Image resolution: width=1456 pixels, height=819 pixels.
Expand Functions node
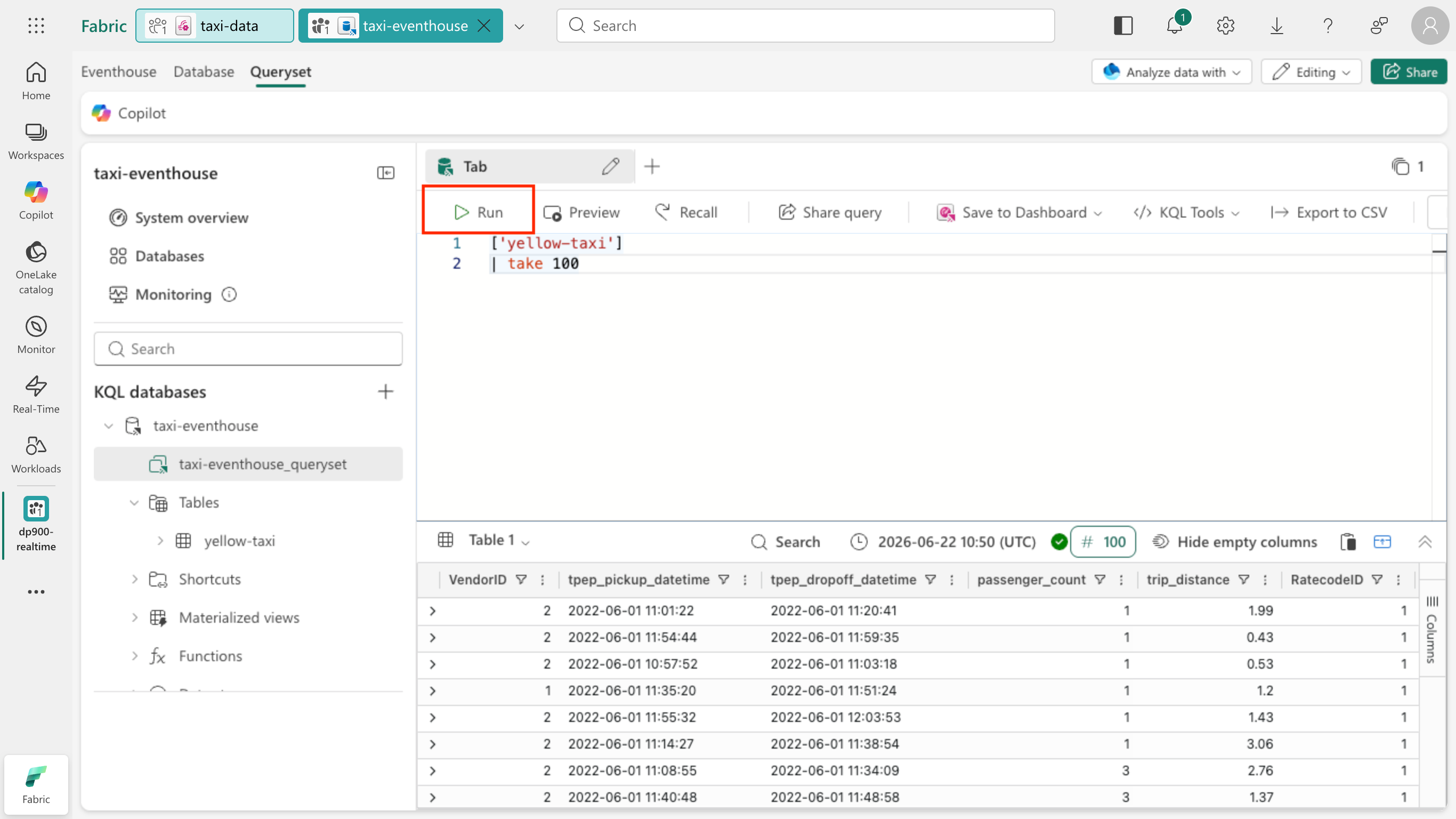click(134, 656)
